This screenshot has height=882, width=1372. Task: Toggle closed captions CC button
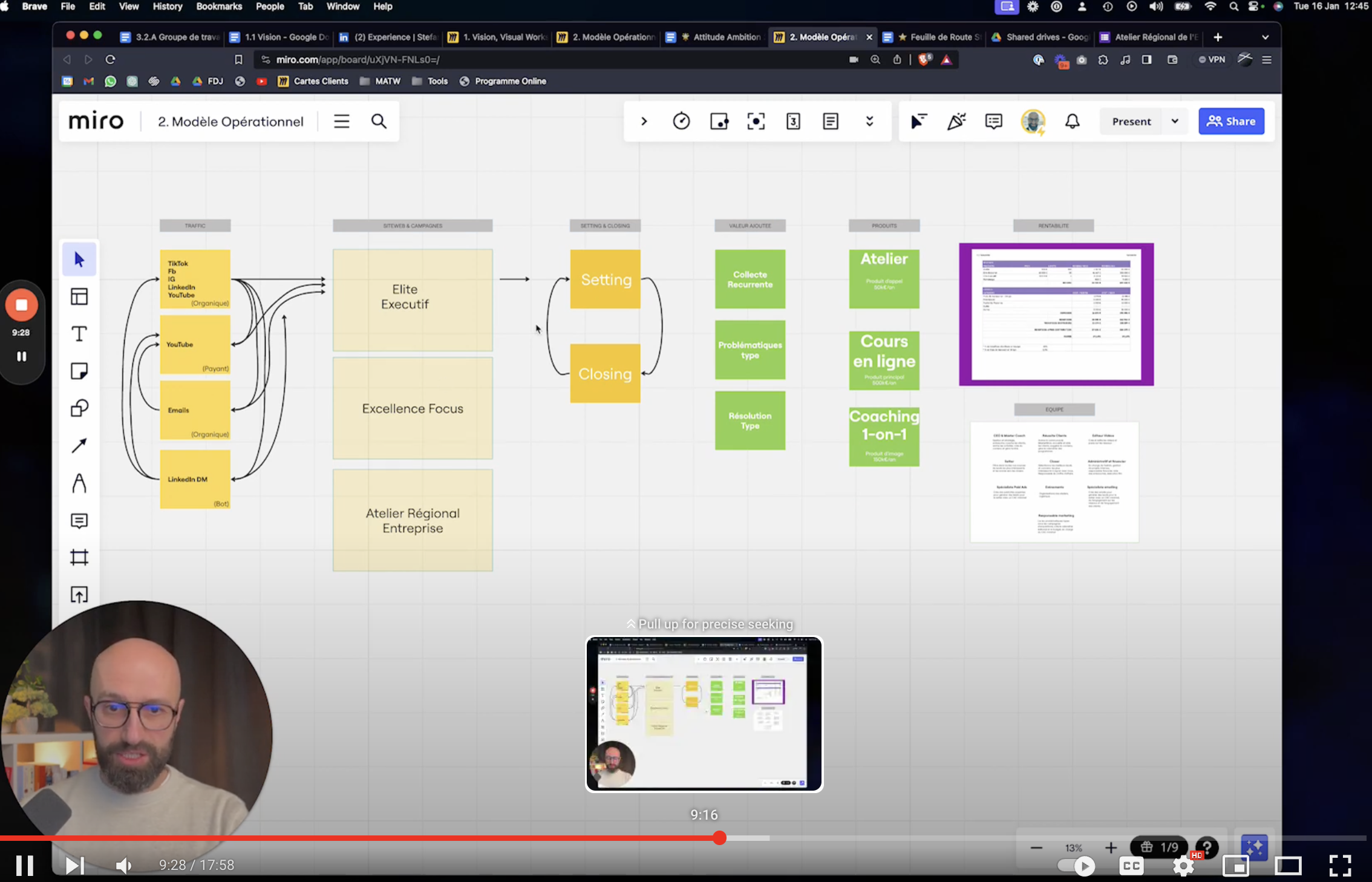(x=1131, y=866)
